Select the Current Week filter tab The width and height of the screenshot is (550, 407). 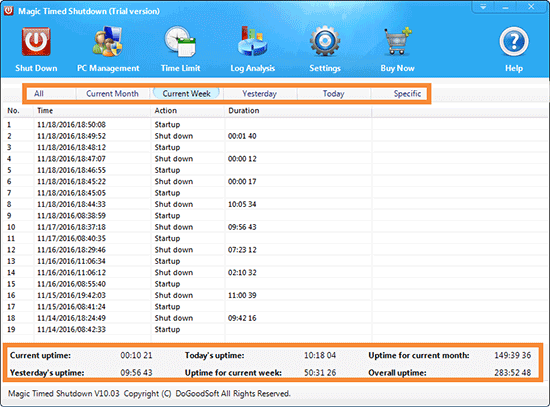tap(186, 94)
